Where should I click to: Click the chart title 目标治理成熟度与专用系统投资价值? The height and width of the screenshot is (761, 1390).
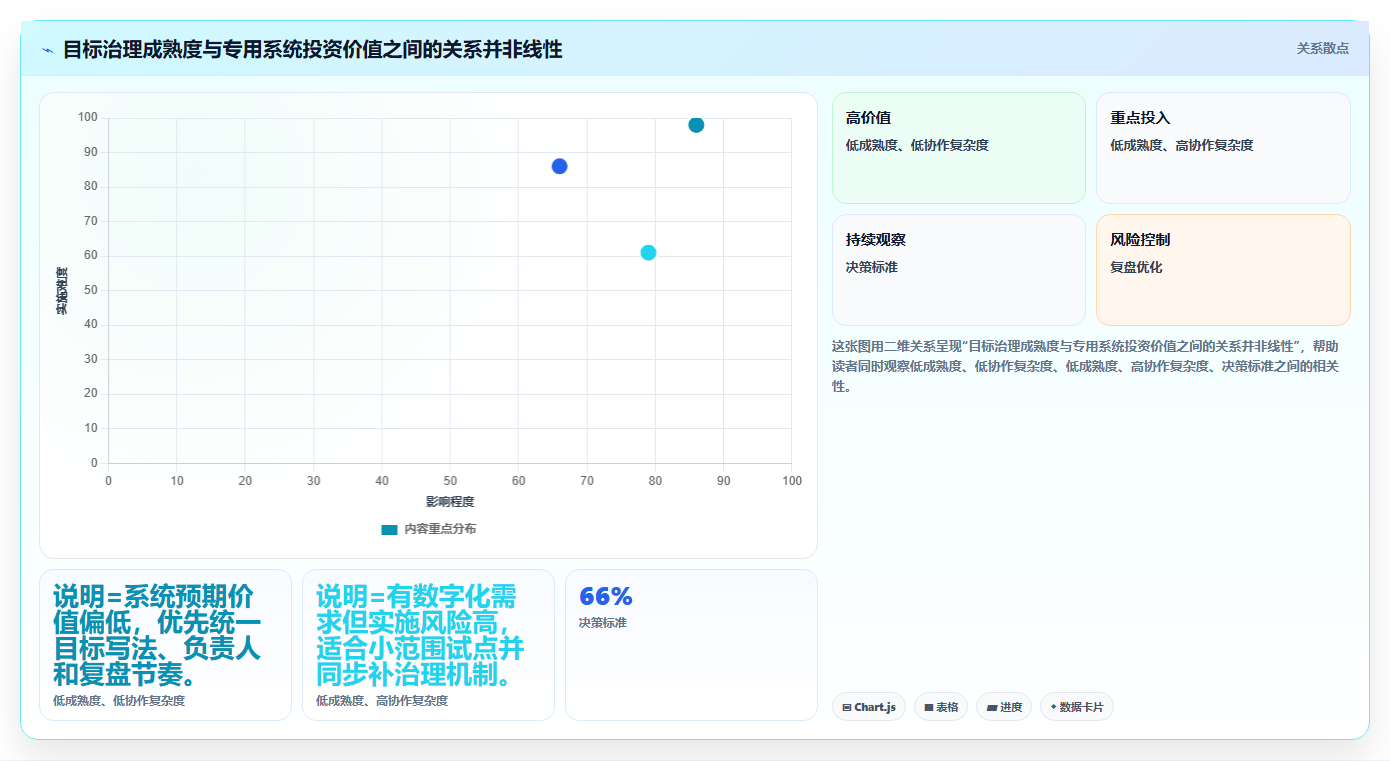tap(313, 49)
